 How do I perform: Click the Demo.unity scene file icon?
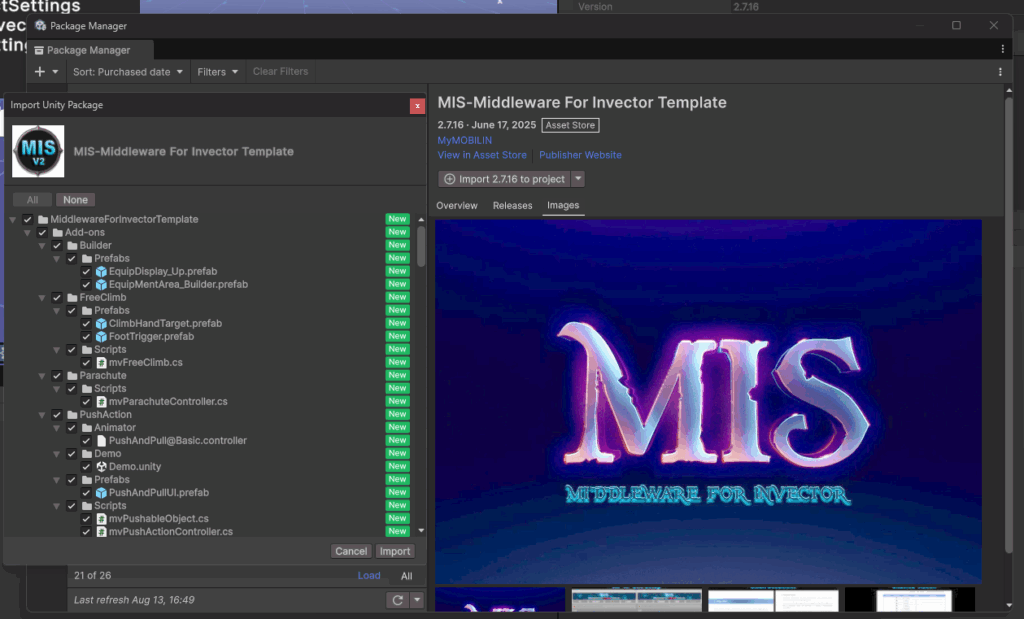coord(100,467)
